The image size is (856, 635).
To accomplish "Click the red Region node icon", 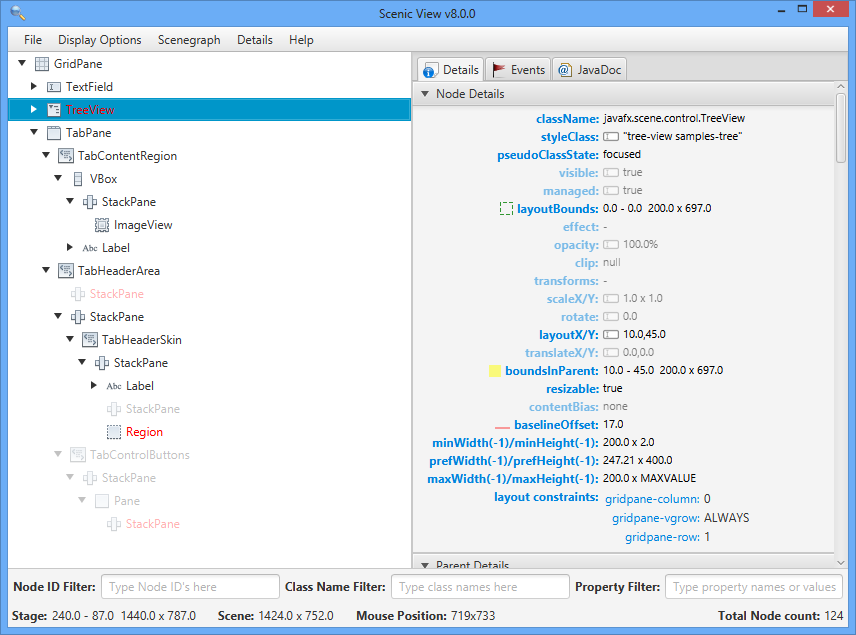I will pos(114,432).
